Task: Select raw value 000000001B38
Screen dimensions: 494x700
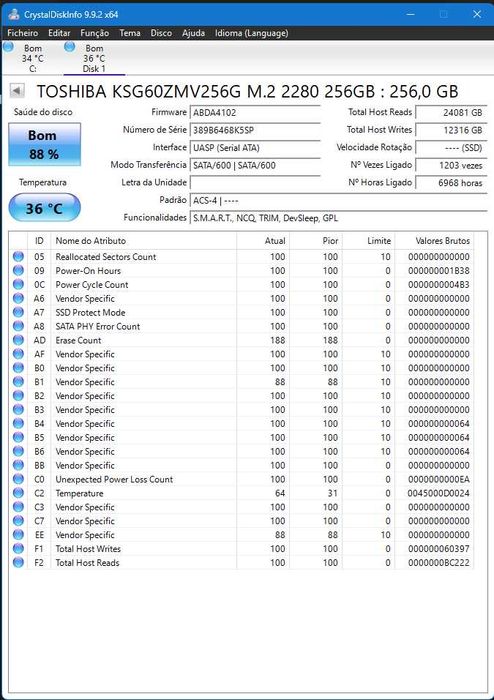Action: coord(439,271)
